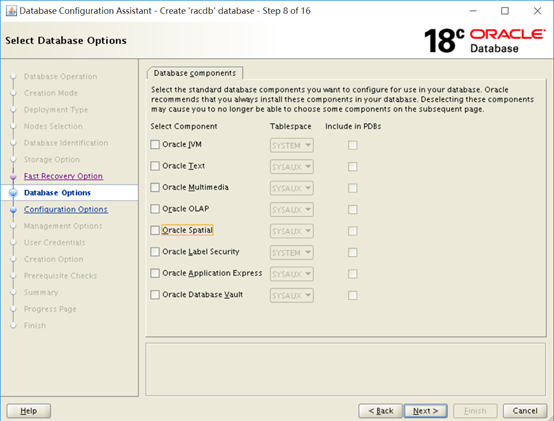The image size is (554, 421).
Task: Open tablespace dropdown for Oracle OLAP
Action: (291, 210)
